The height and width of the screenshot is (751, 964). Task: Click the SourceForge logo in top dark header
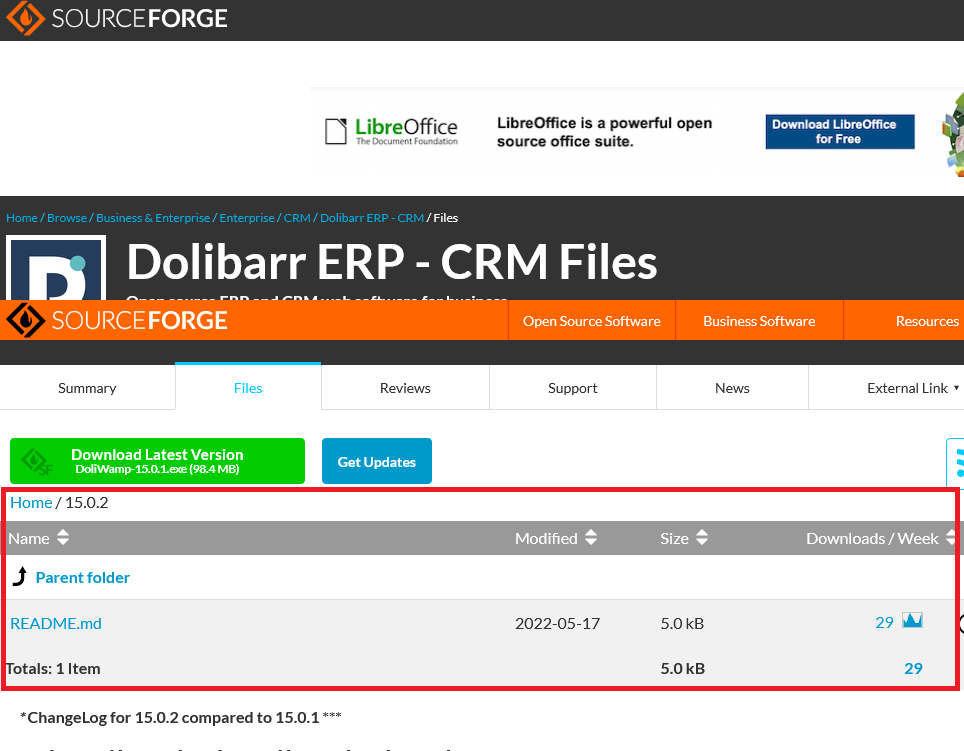pyautogui.click(x=117, y=18)
